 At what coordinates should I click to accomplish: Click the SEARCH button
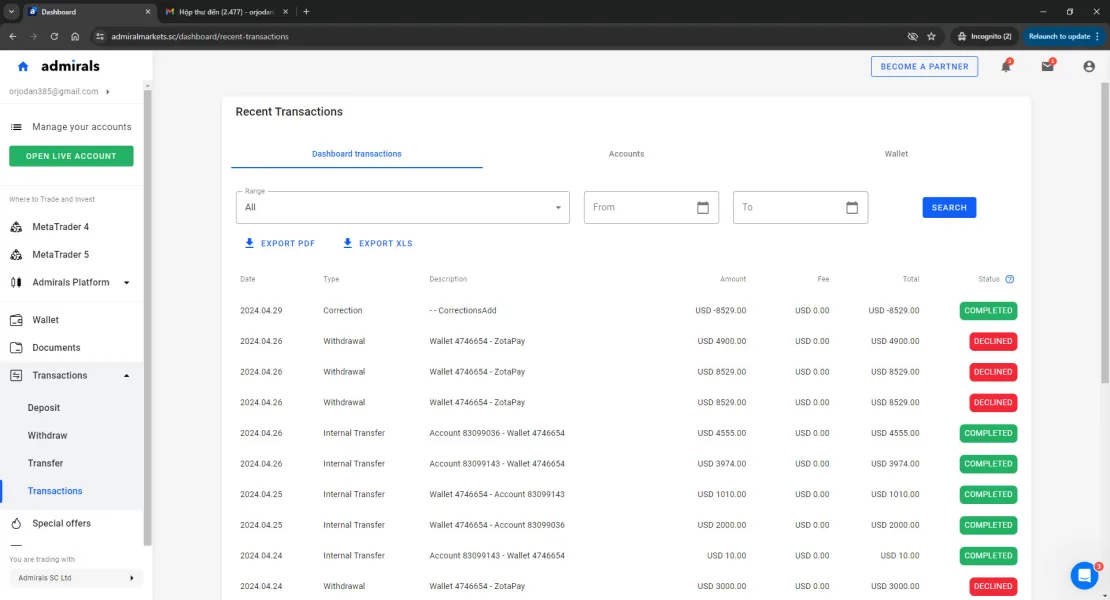[949, 207]
